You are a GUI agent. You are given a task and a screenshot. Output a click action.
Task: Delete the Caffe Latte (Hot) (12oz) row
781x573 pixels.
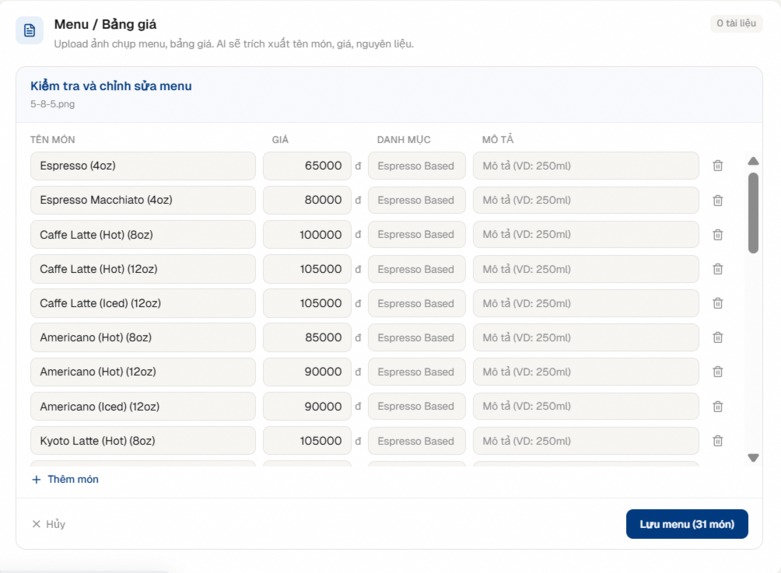pos(718,269)
